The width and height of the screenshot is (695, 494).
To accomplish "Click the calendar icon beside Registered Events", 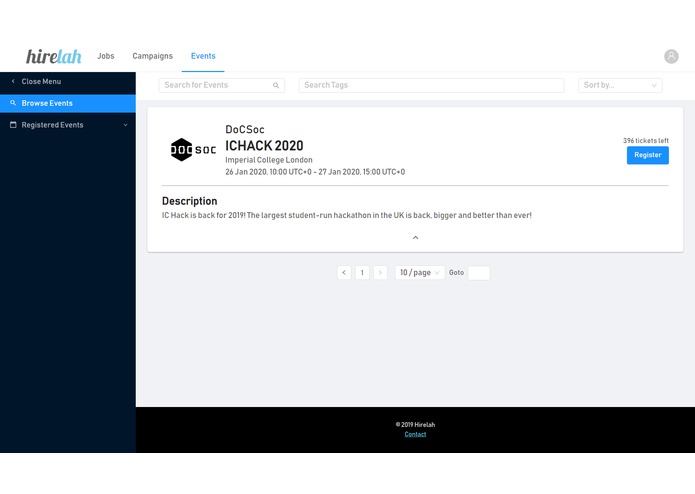I will point(13,125).
